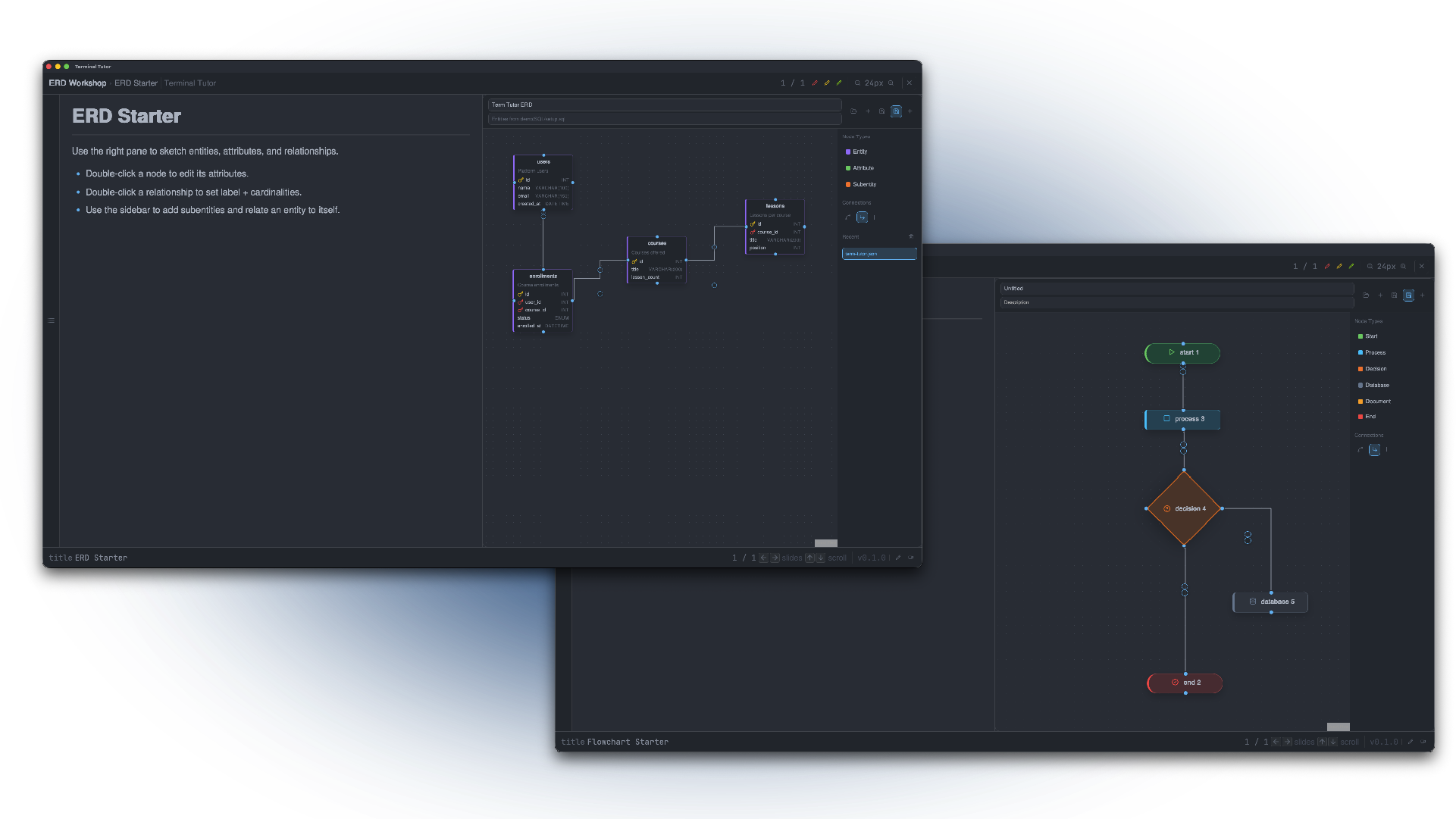
Task: Click the ERD canvas horizontal scrollbar thumb
Action: coord(826,543)
